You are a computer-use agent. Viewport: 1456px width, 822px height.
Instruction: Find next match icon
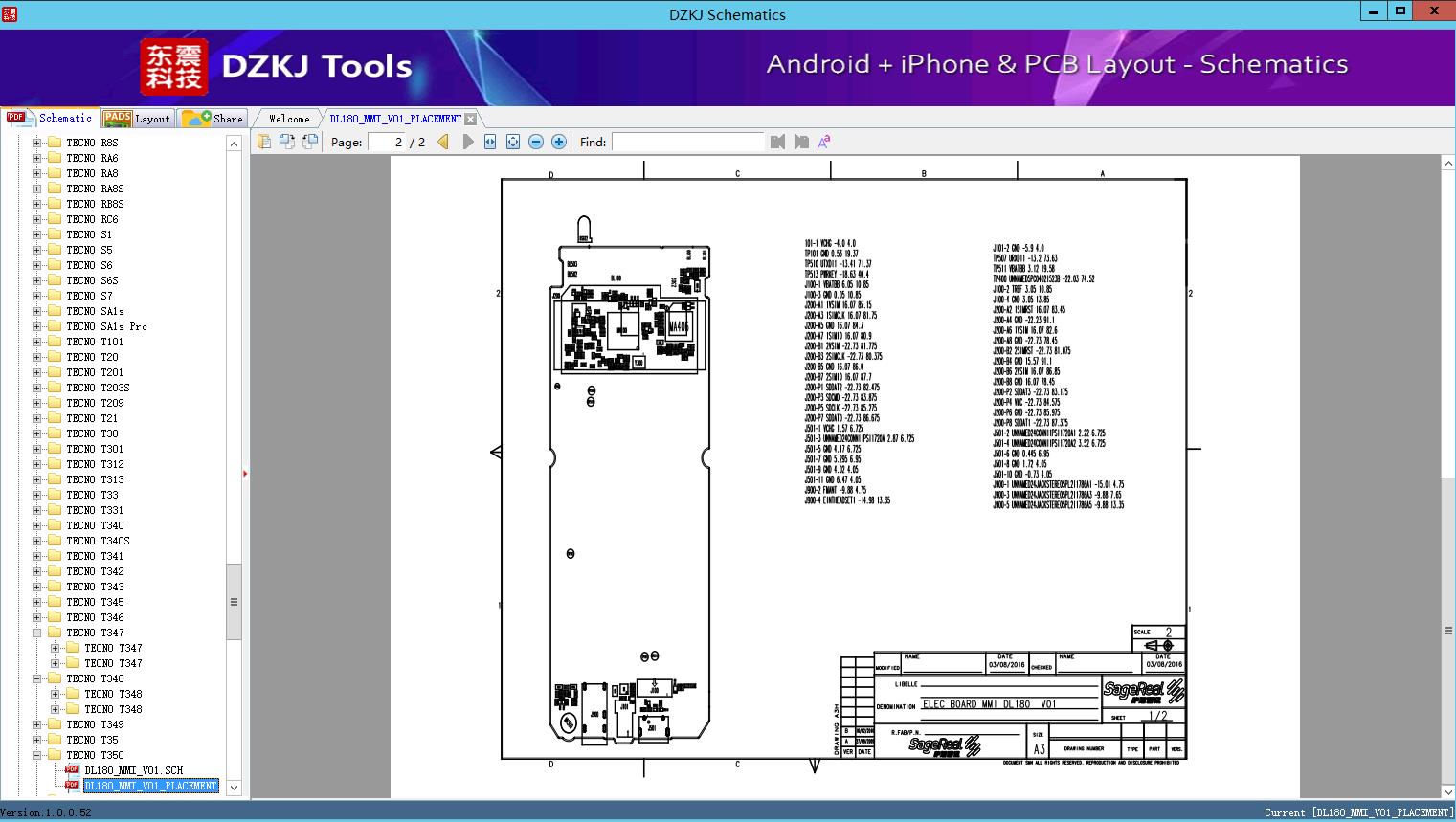(801, 142)
